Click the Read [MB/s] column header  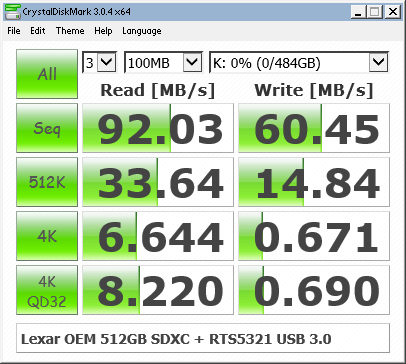pyautogui.click(x=158, y=90)
